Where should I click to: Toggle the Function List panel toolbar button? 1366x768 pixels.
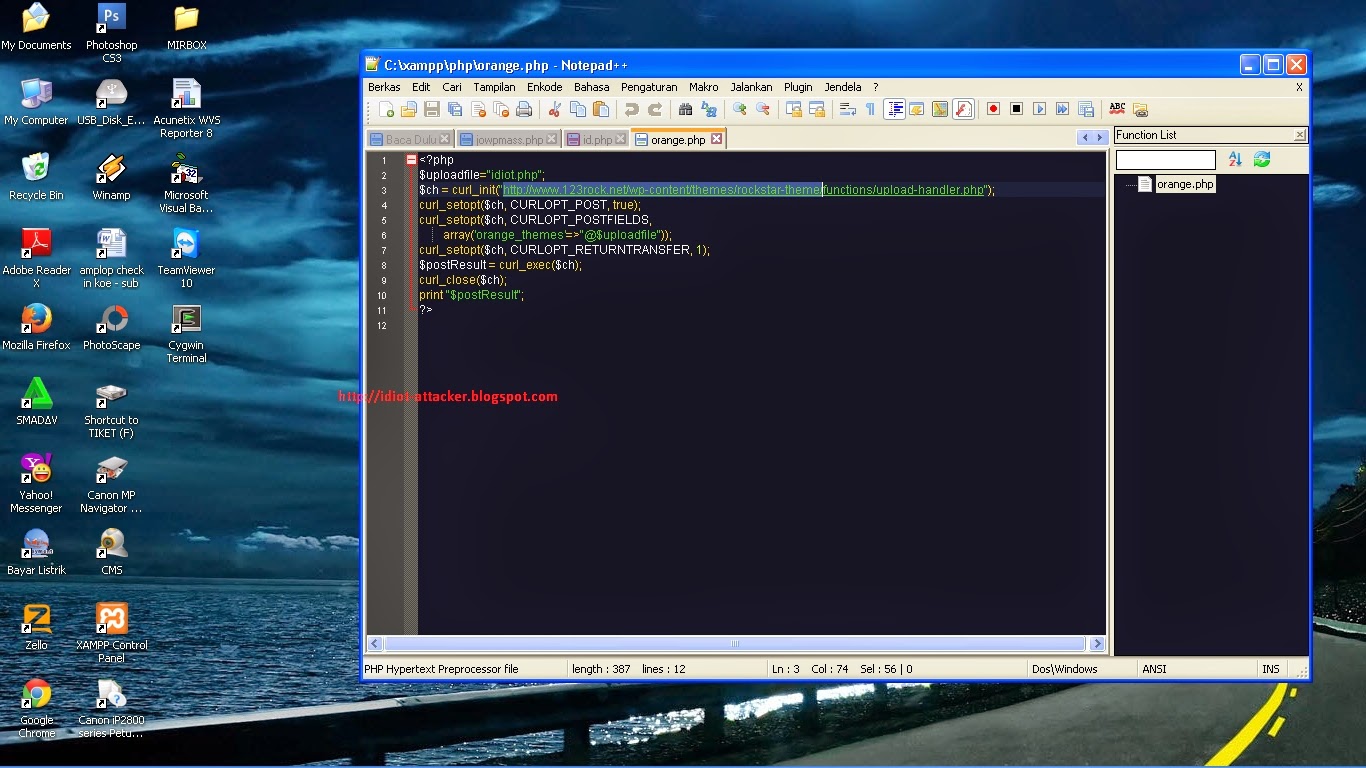tap(963, 109)
